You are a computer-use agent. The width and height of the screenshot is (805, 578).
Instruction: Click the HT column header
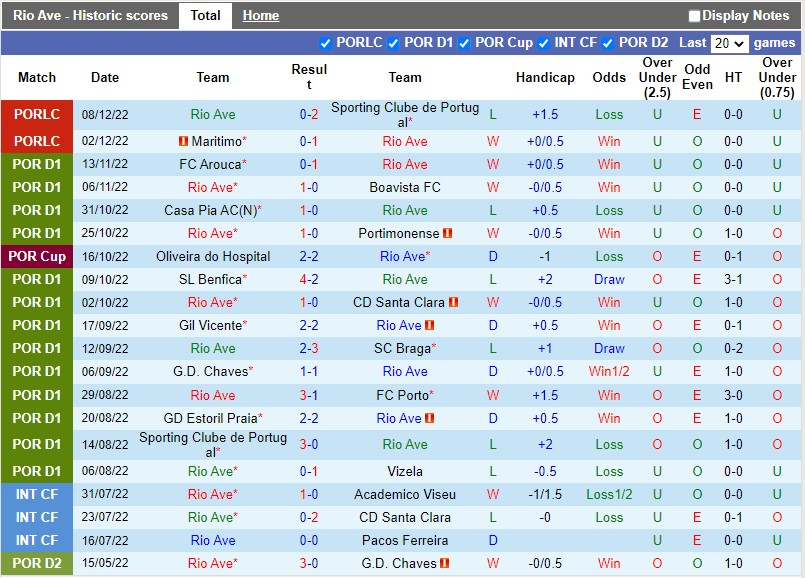tap(733, 78)
